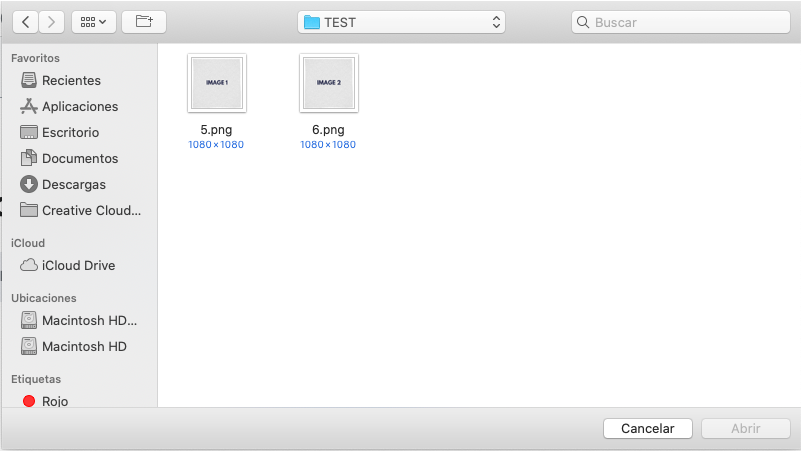Click the forward navigation arrow
Image resolution: width=801 pixels, height=451 pixels.
point(52,21)
